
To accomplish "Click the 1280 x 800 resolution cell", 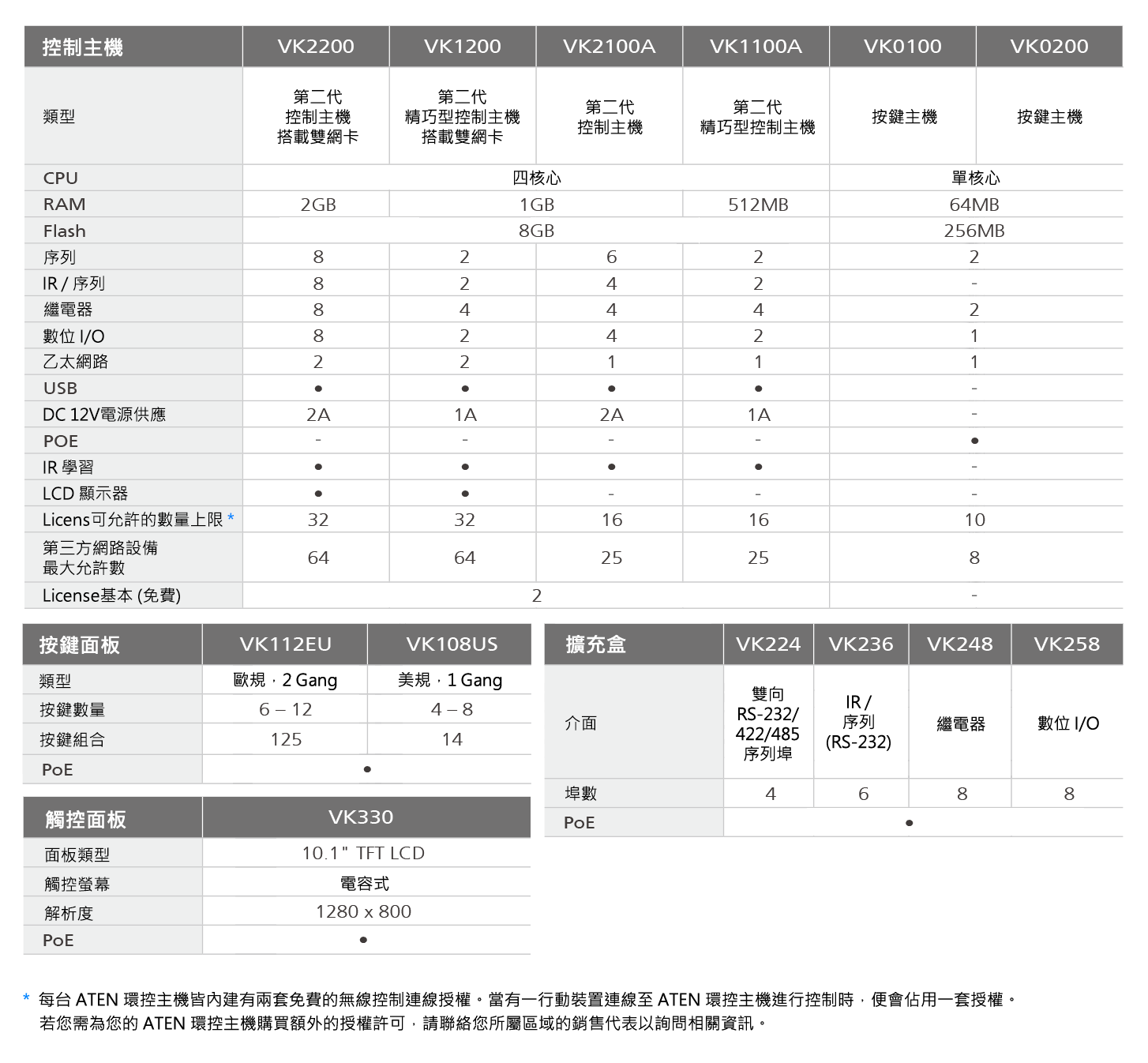I will [x=366, y=911].
